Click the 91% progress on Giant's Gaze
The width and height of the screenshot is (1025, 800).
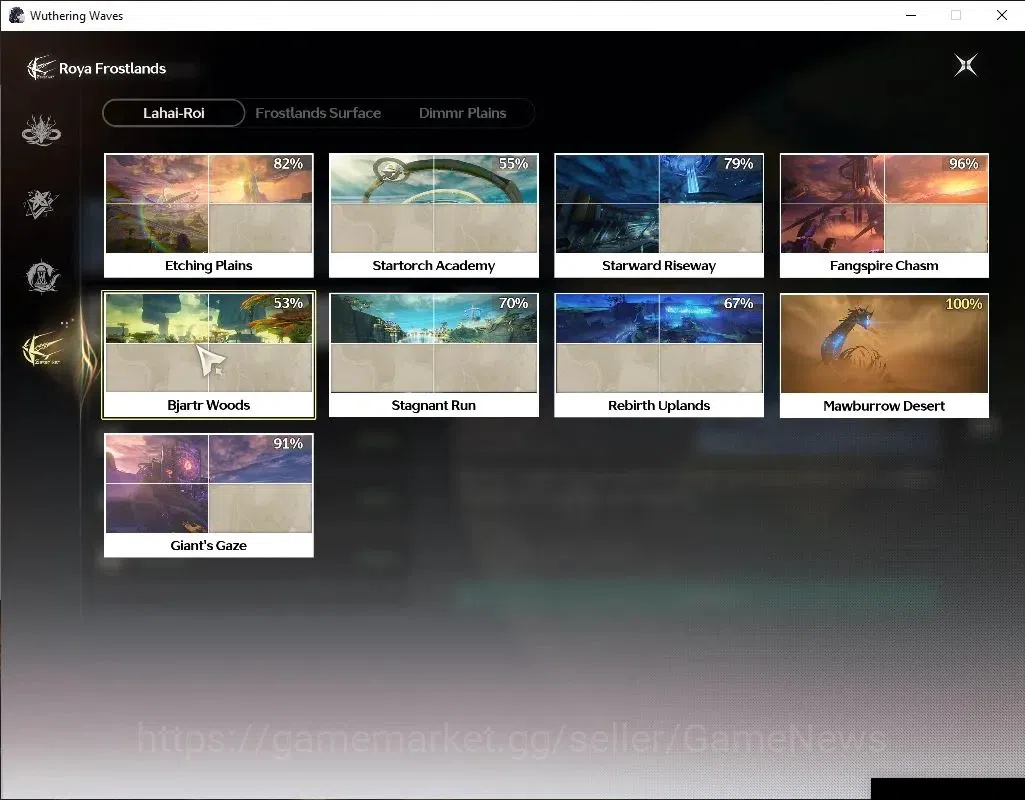coord(288,443)
